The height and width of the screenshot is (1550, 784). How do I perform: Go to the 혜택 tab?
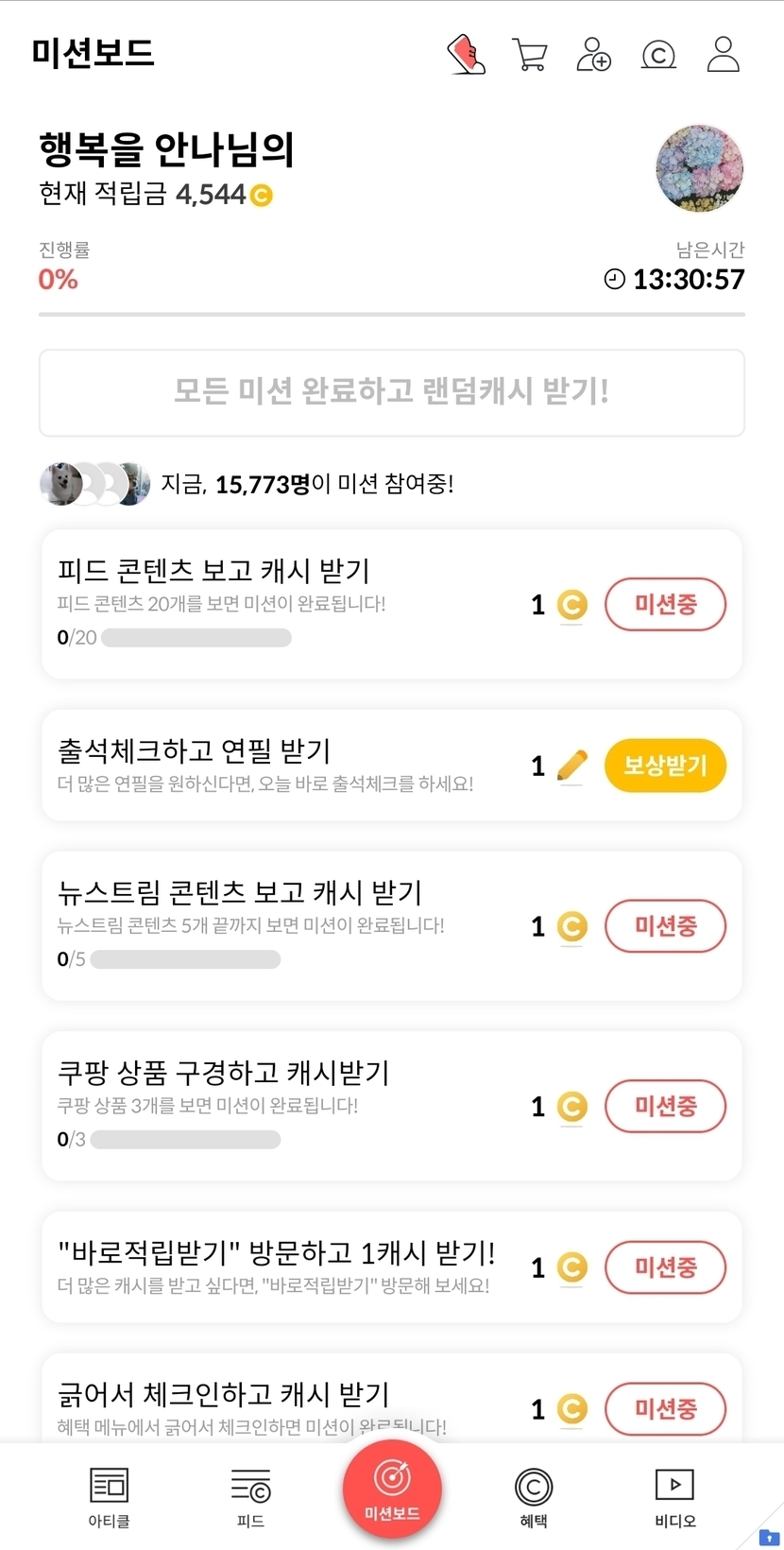[x=534, y=1497]
